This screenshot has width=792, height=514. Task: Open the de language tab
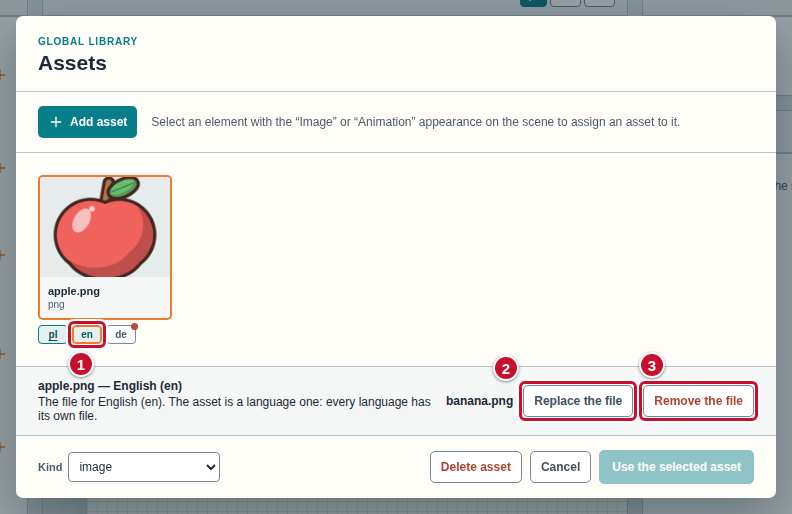pos(121,334)
